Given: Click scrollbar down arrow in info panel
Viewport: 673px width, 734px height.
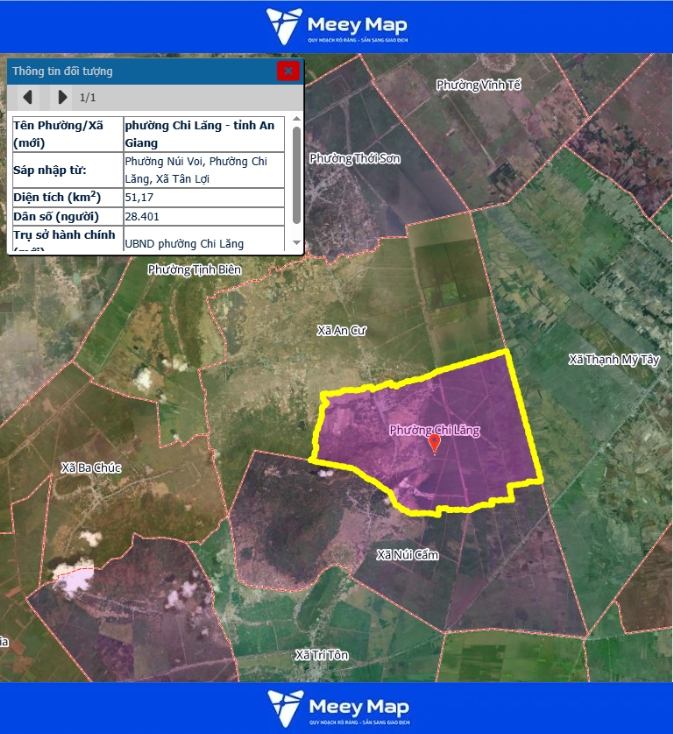Looking at the screenshot, I should pos(296,244).
